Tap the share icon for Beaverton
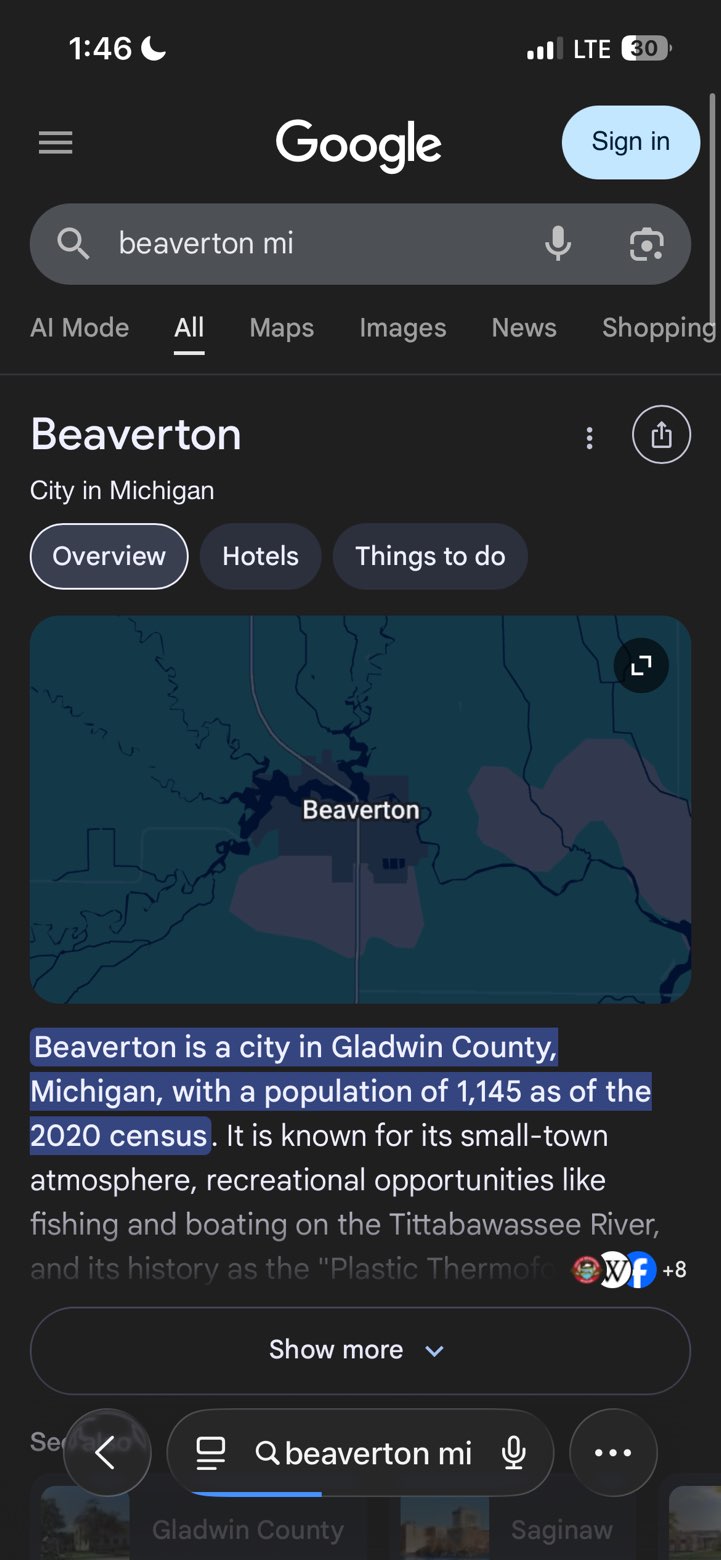721x1560 pixels. pos(661,435)
